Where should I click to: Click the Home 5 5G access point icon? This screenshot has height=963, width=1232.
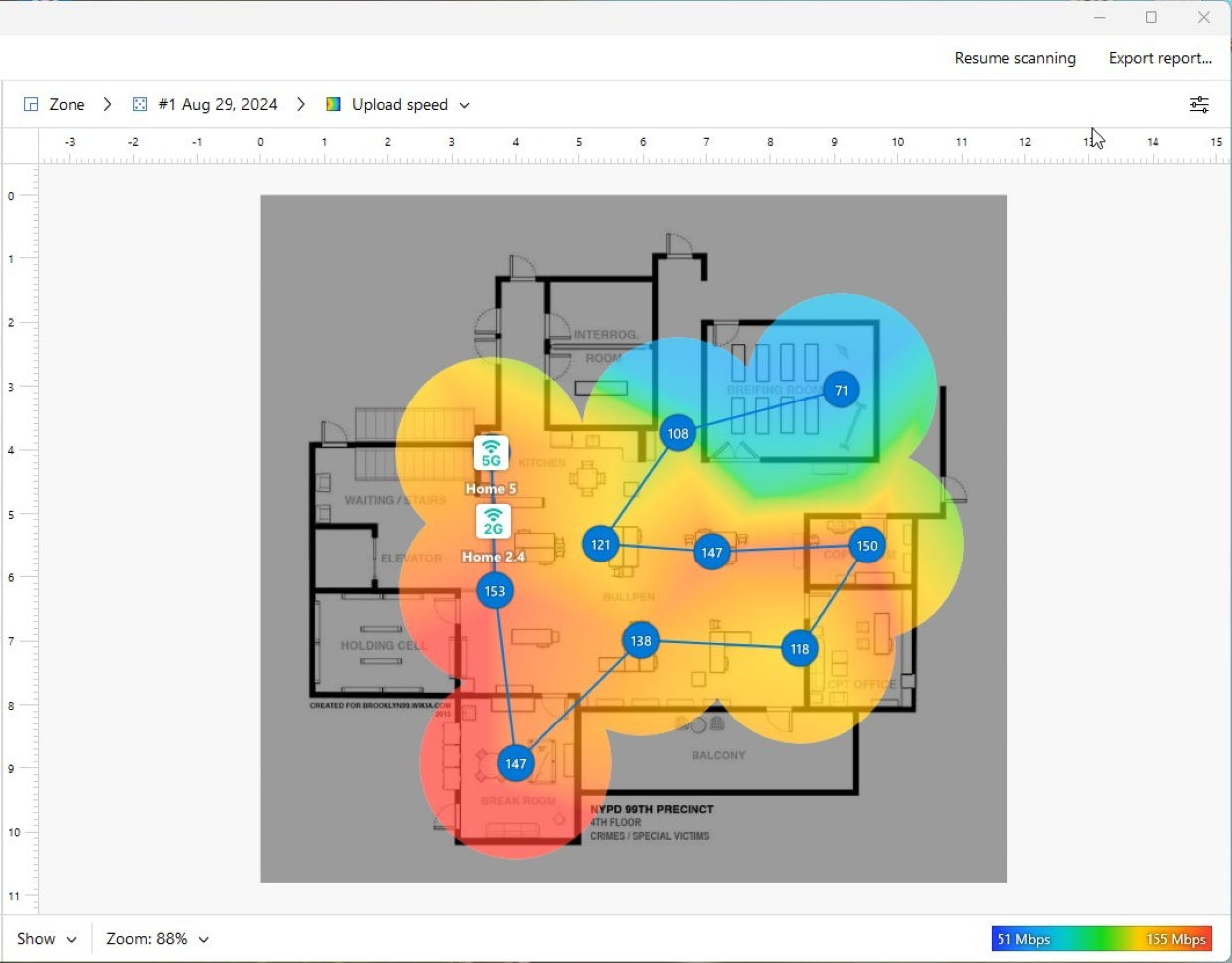pos(491,453)
